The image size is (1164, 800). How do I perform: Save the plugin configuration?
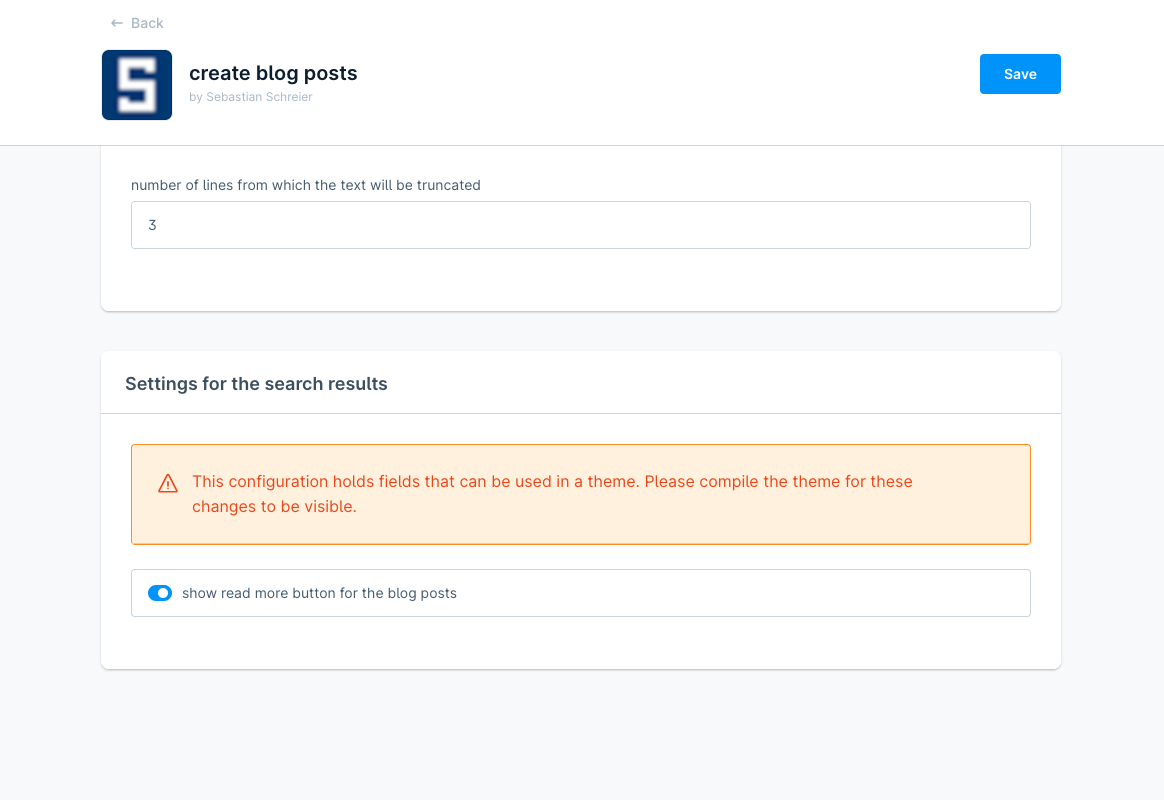point(1020,74)
